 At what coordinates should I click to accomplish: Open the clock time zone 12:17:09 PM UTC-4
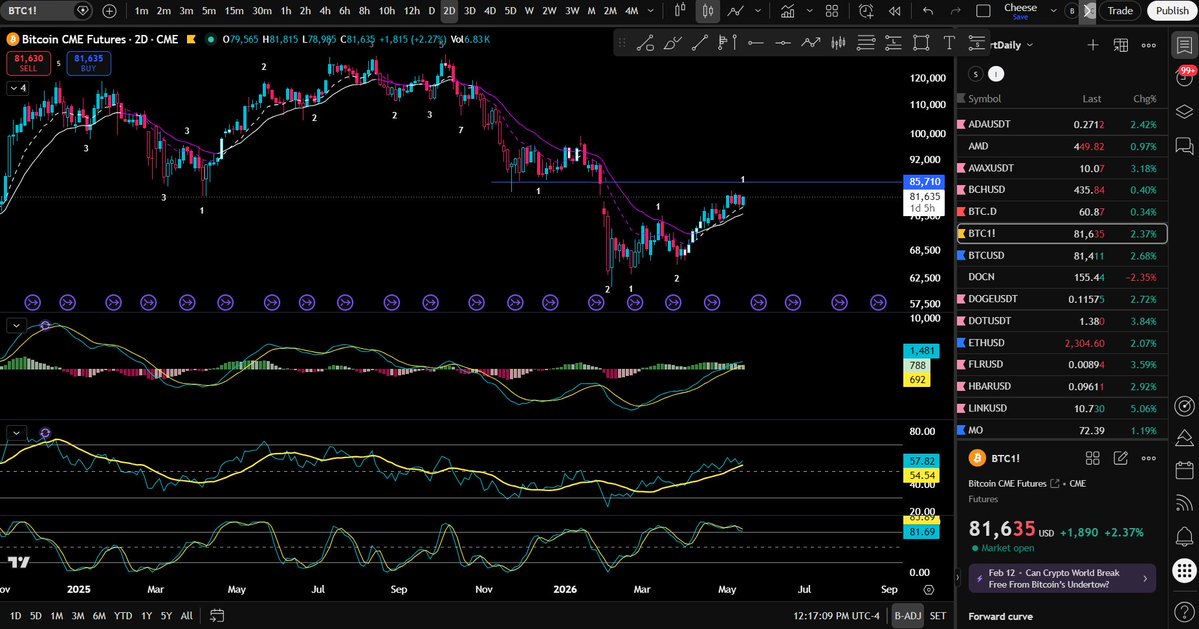tap(837, 615)
